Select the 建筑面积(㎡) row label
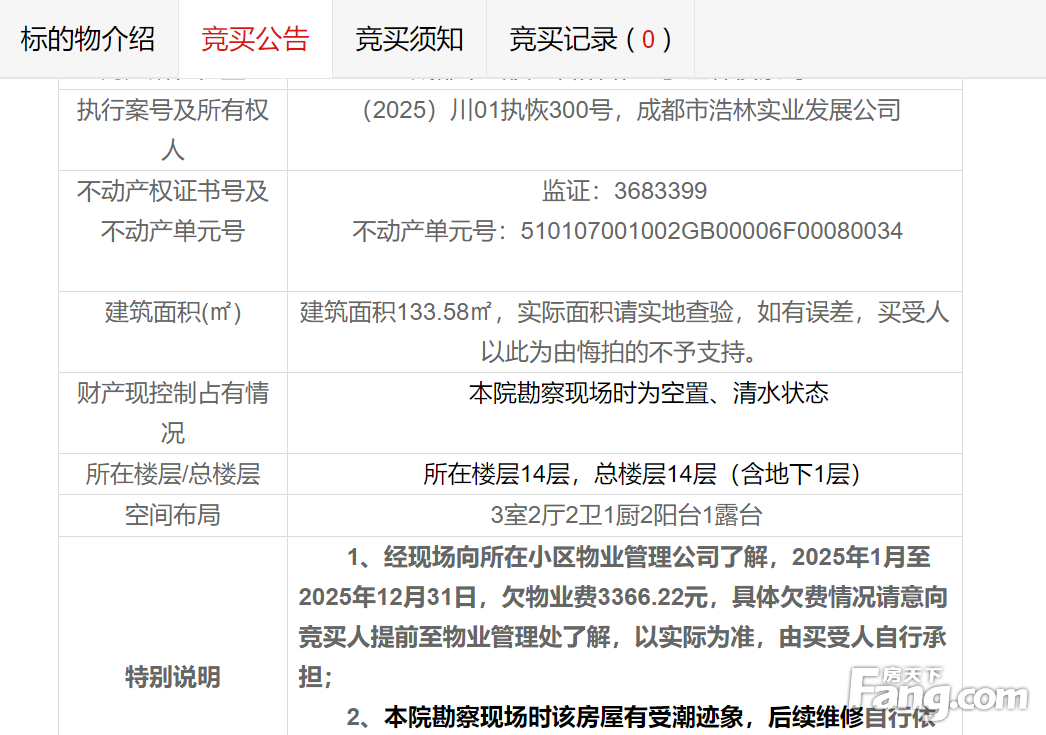The height and width of the screenshot is (735, 1046). point(173,312)
